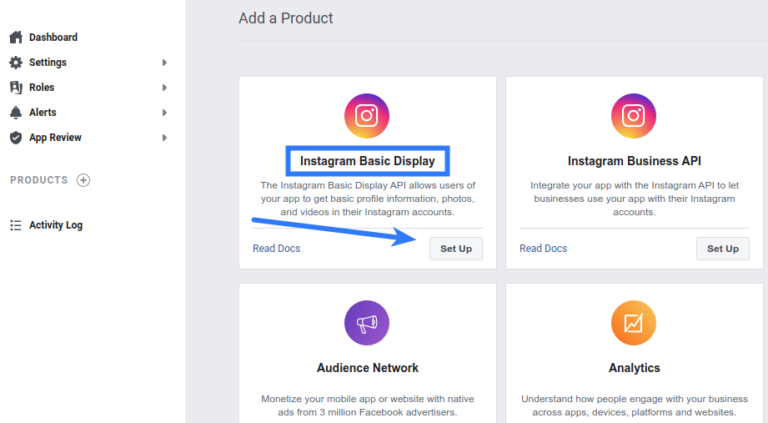Image resolution: width=768 pixels, height=423 pixels.
Task: Click the Audience Network megaphone icon
Action: 366,324
